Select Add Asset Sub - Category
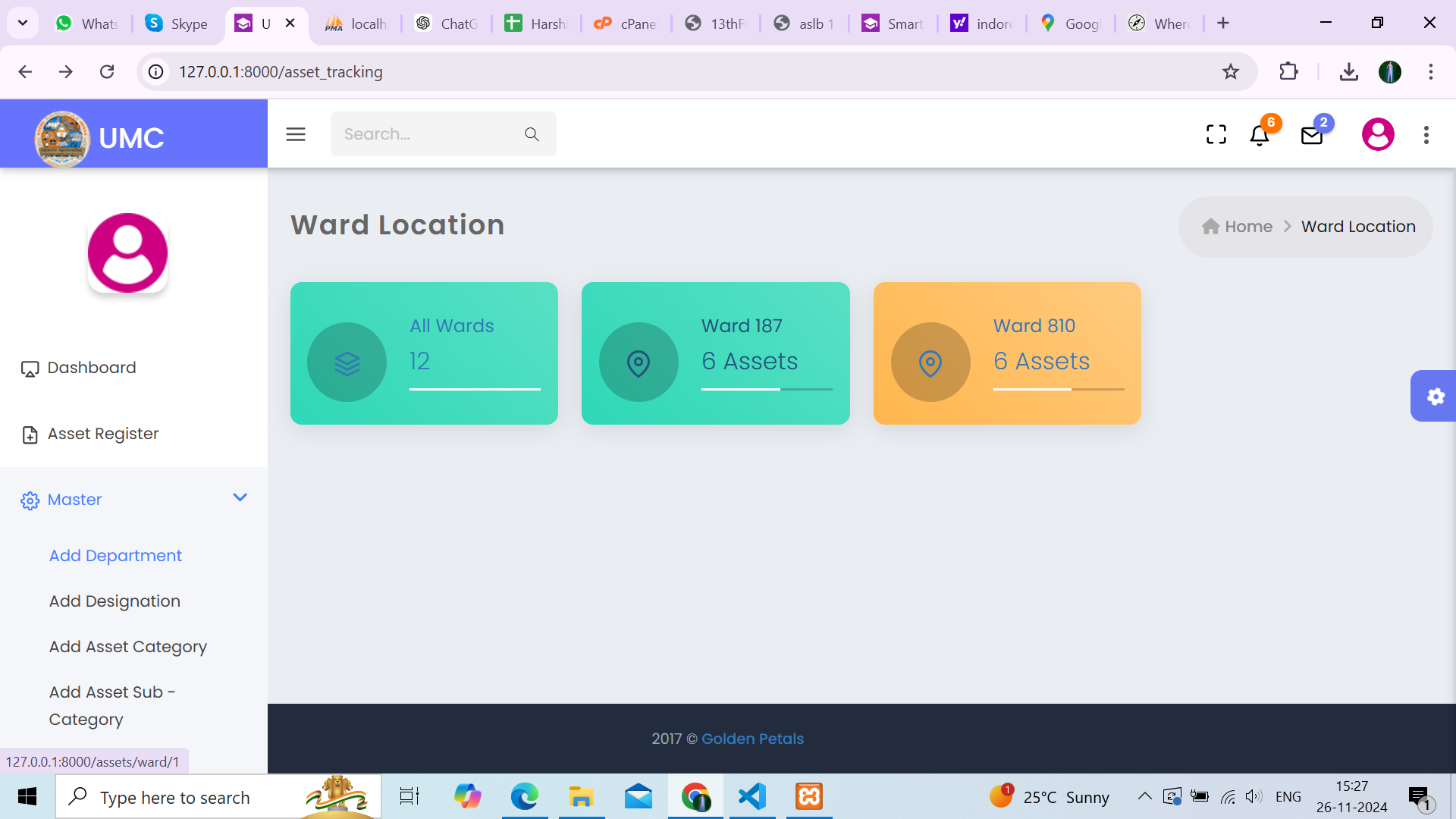 point(112,705)
